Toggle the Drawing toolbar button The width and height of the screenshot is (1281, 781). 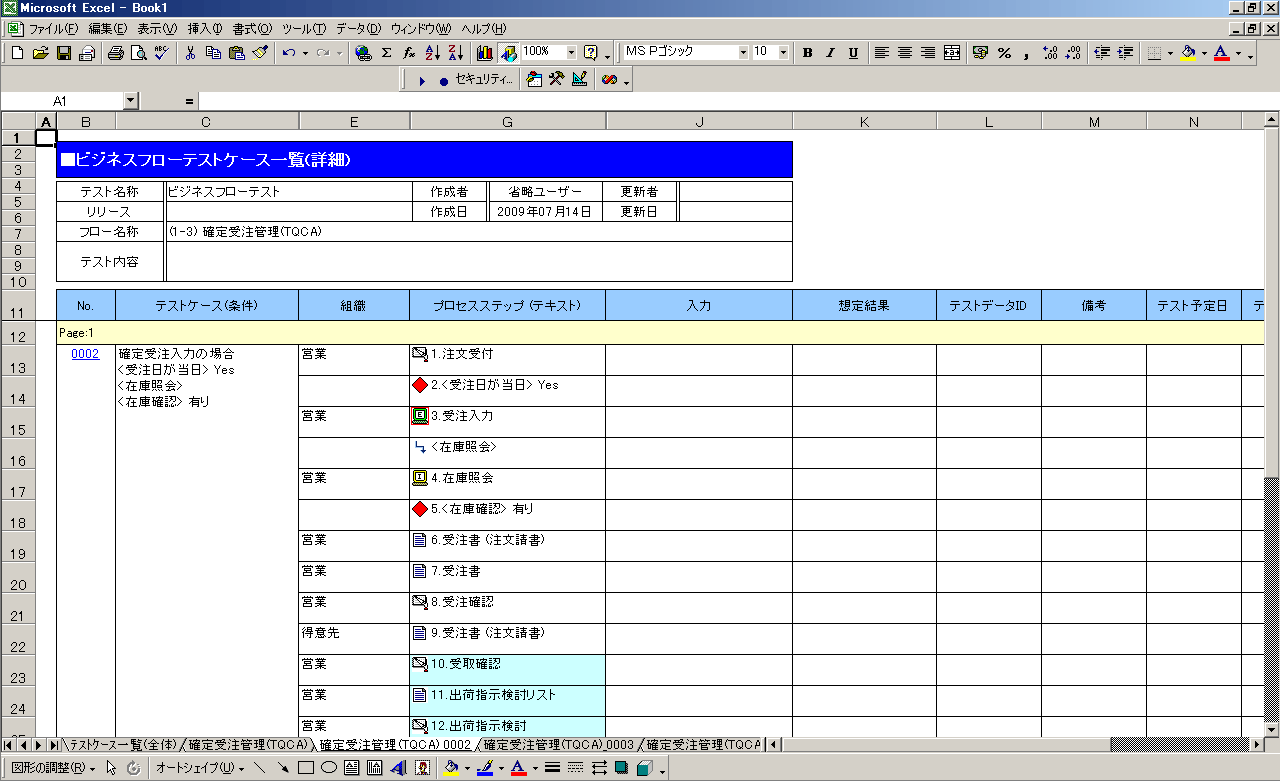(x=508, y=52)
